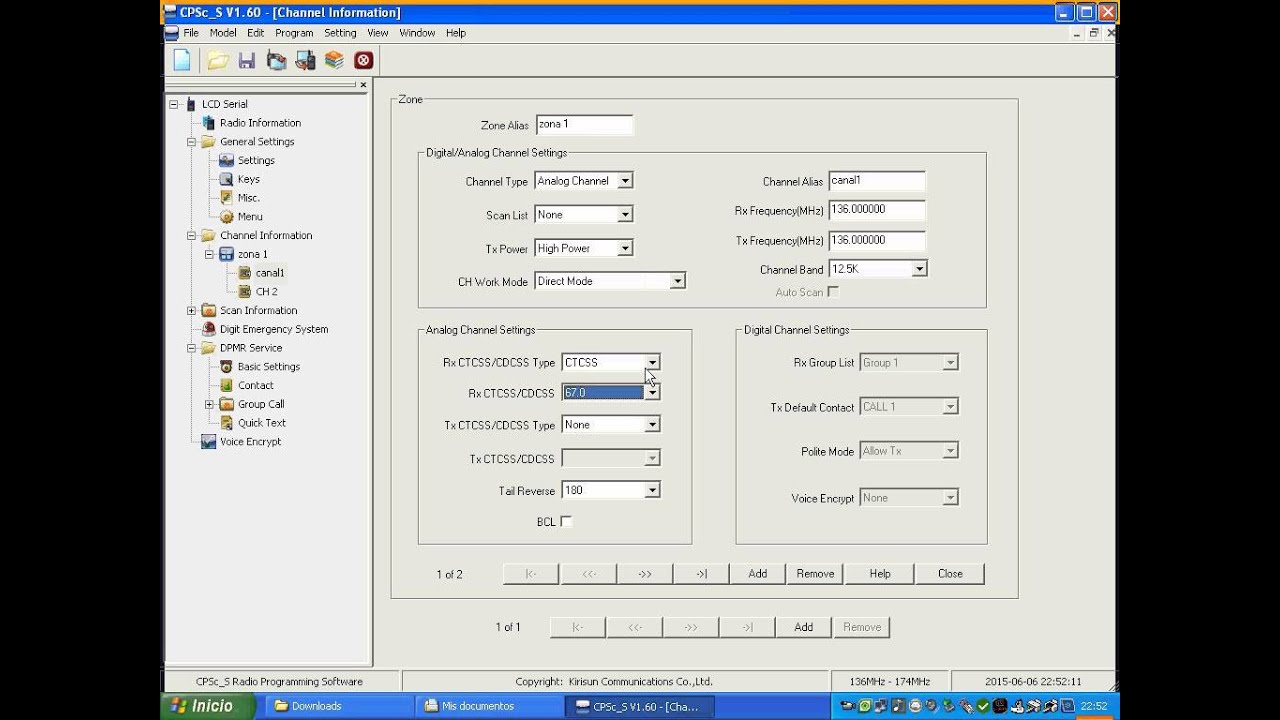Open Digit Emergency System in the tree

point(273,329)
